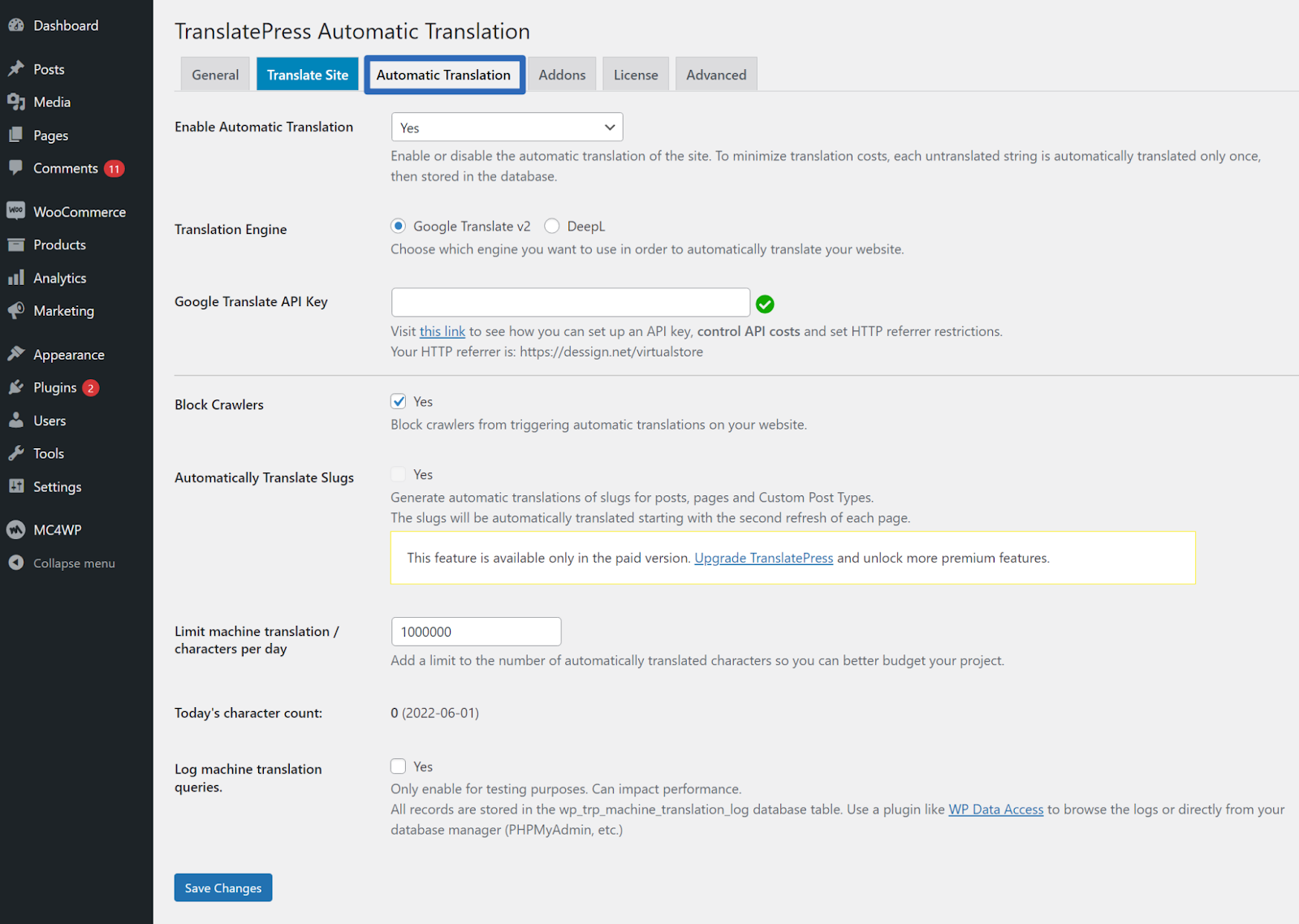
Task: Click the Posts pushpin icon
Action: [x=16, y=69]
